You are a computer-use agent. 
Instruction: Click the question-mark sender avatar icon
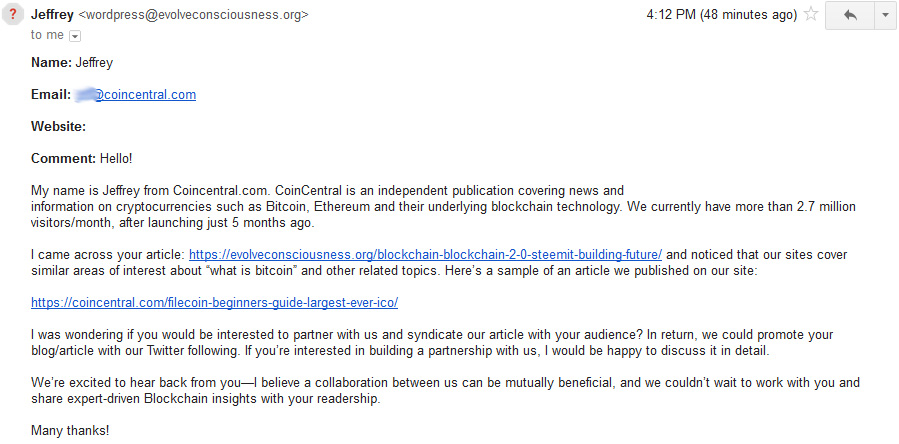click(13, 14)
